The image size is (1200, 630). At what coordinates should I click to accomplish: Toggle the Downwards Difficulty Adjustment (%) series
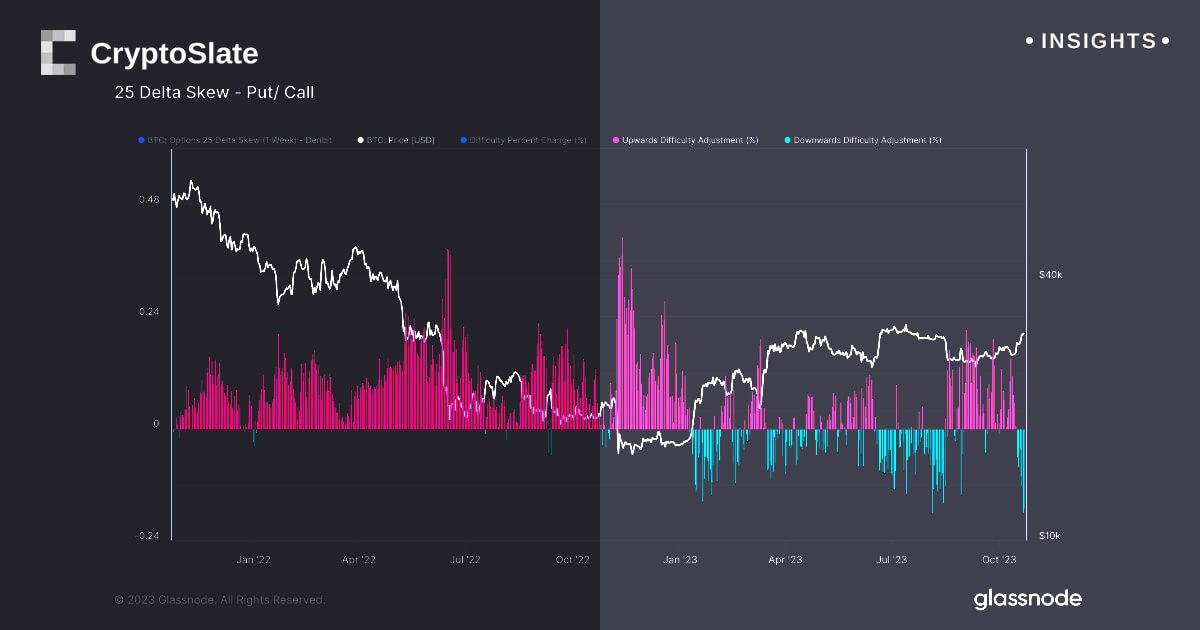pos(867,140)
